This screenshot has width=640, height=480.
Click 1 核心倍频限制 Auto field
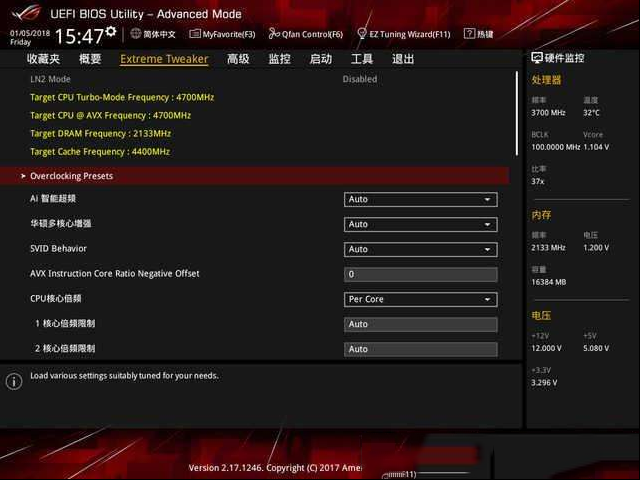(x=421, y=324)
